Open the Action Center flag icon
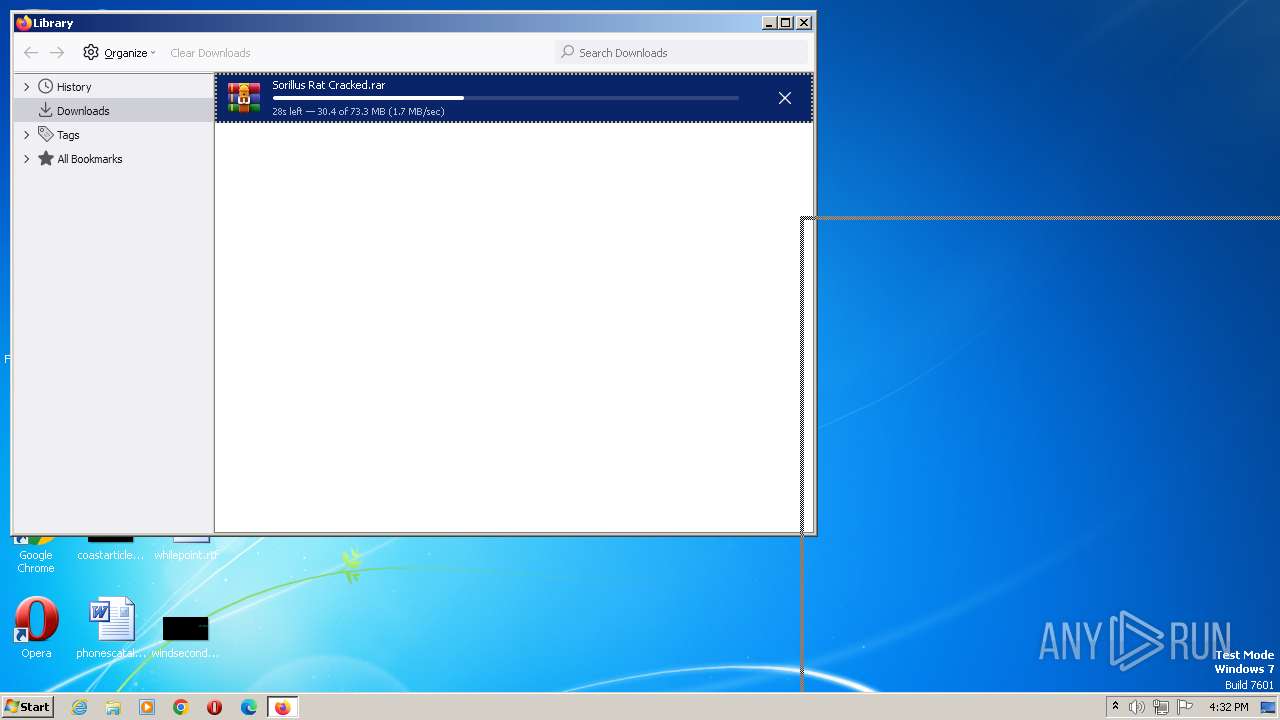Viewport: 1280px width, 720px height. [x=1185, y=707]
